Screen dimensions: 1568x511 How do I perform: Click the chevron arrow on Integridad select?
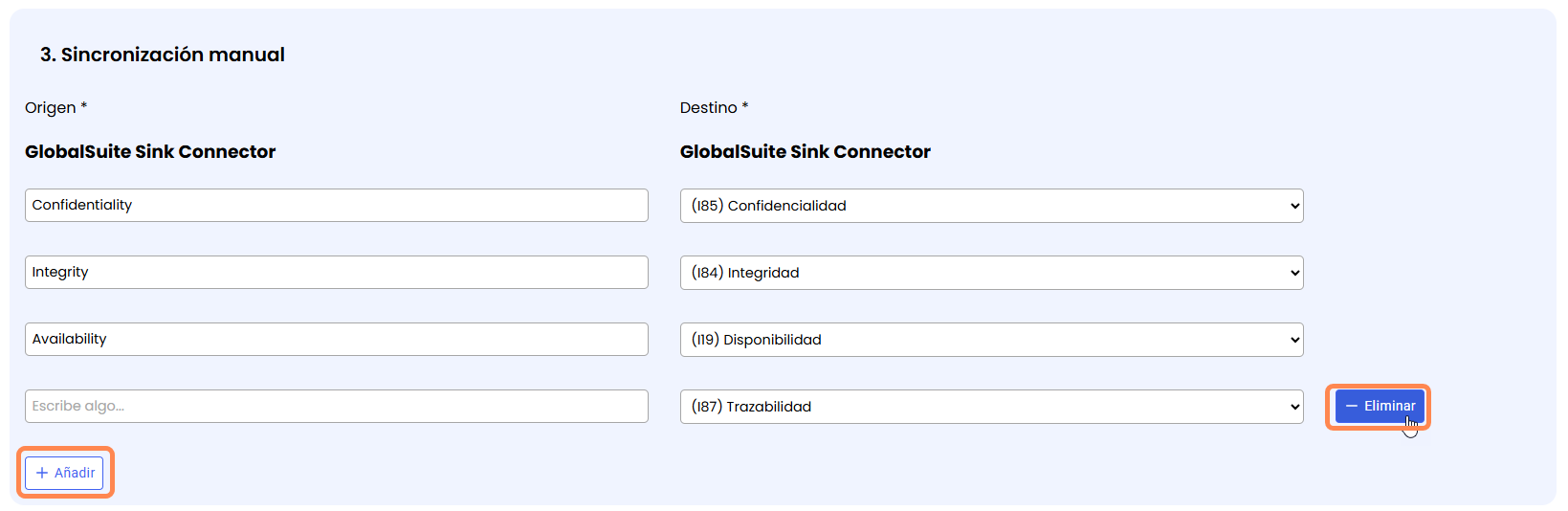pyautogui.click(x=1294, y=273)
